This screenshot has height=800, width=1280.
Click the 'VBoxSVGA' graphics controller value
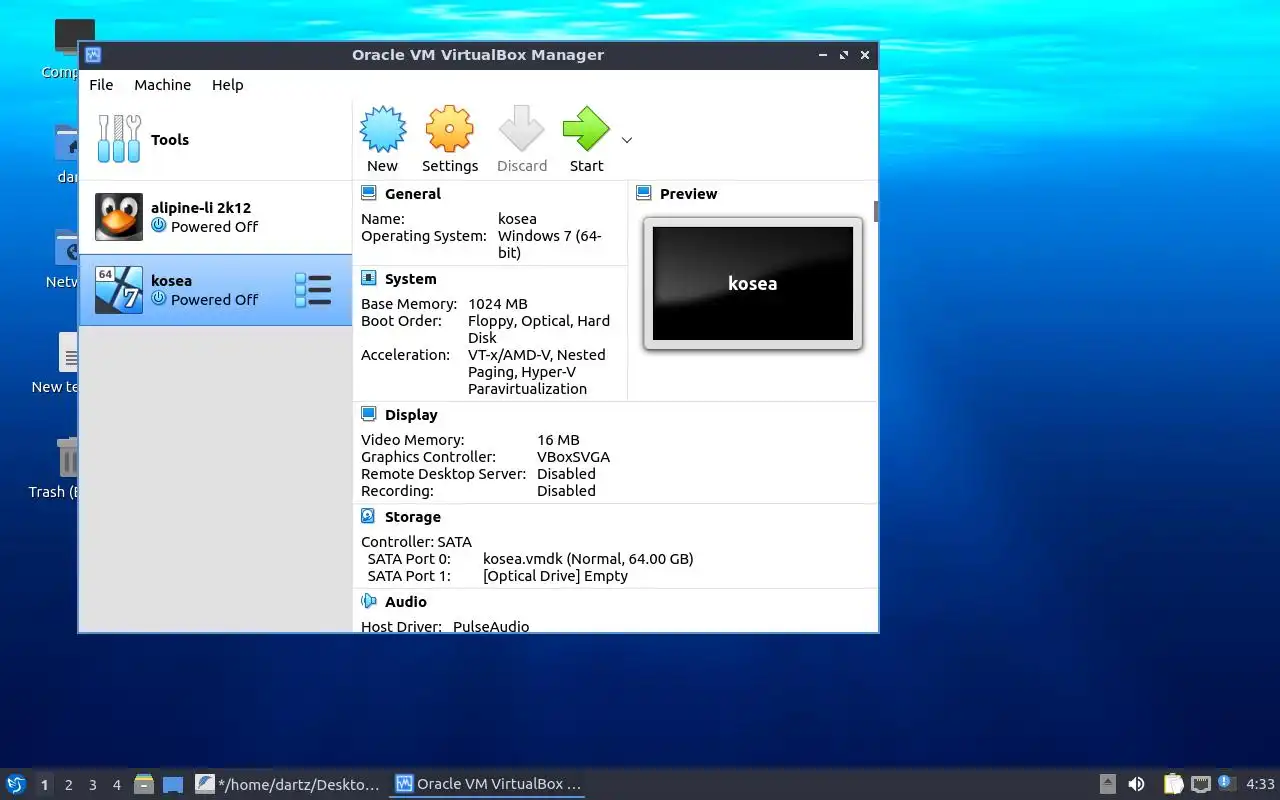coord(573,457)
